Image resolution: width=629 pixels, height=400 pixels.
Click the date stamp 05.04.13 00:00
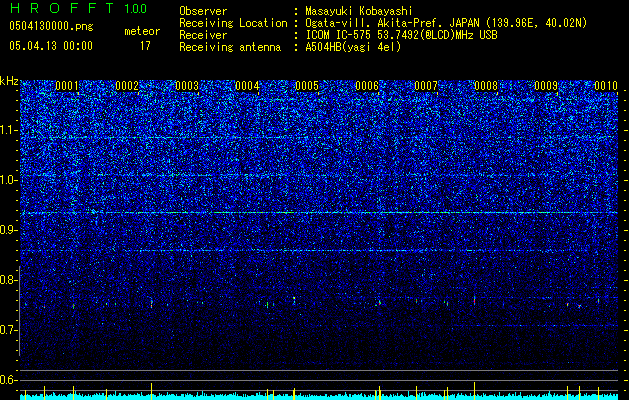[51, 46]
